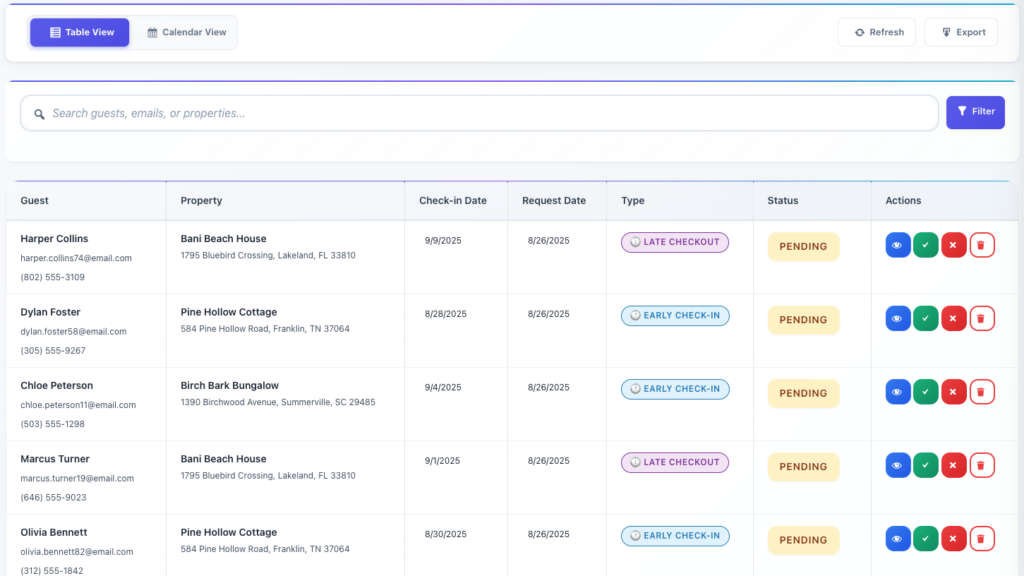Approve Olivia Bennett's early check-in request
1024x576 pixels.
pos(926,539)
